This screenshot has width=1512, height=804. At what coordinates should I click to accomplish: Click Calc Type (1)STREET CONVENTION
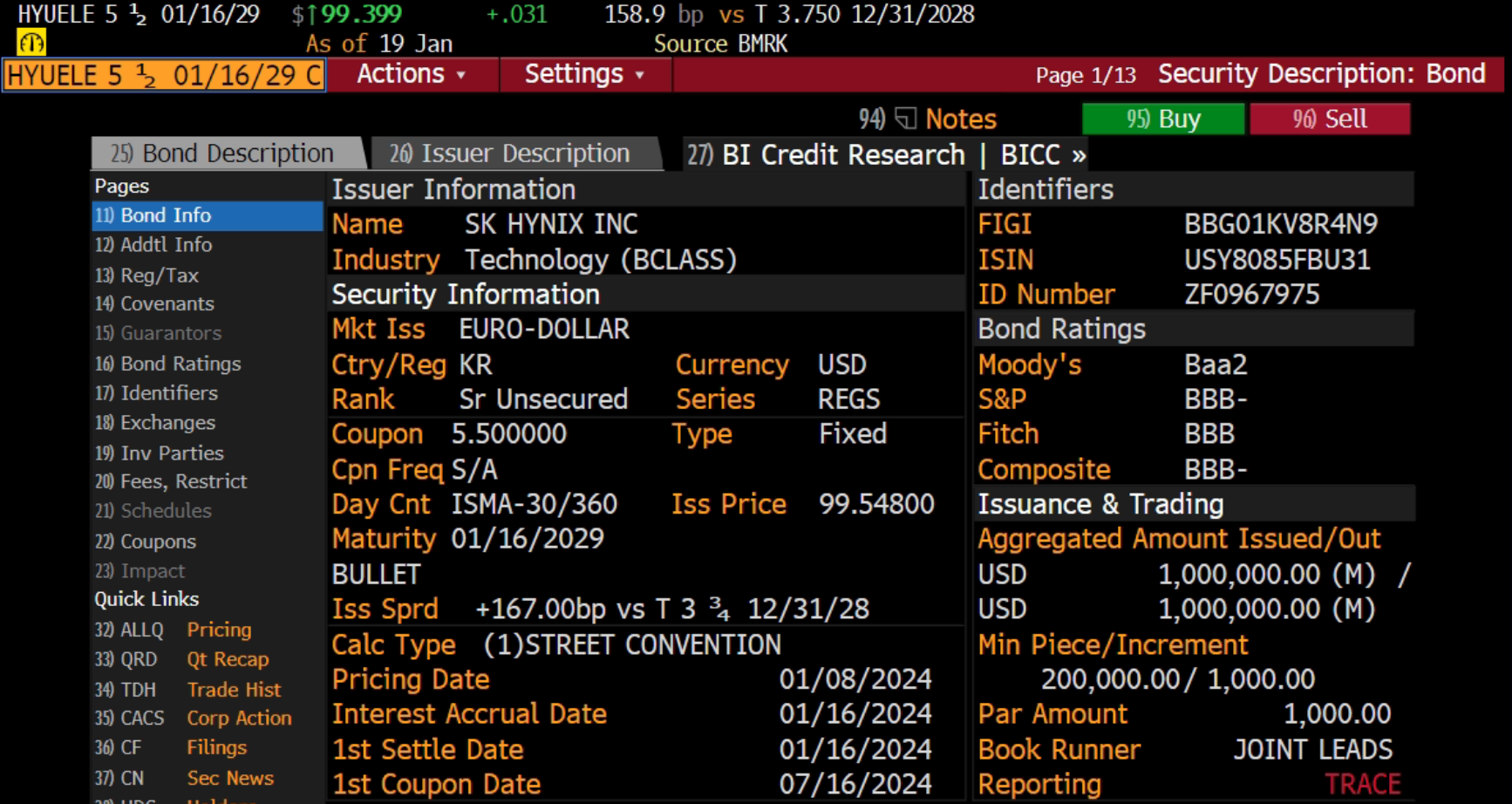(632, 644)
